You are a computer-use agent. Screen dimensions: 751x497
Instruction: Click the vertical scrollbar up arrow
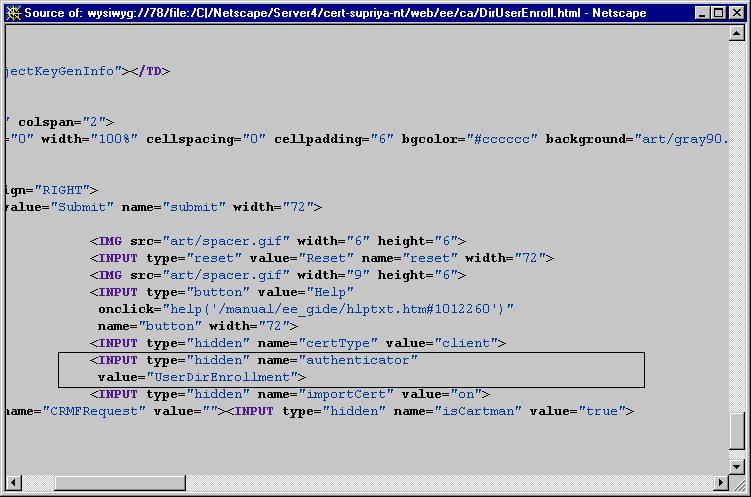click(x=736, y=33)
